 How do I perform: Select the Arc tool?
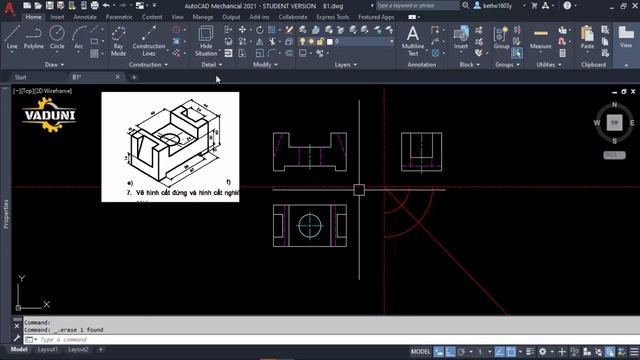tap(78, 38)
